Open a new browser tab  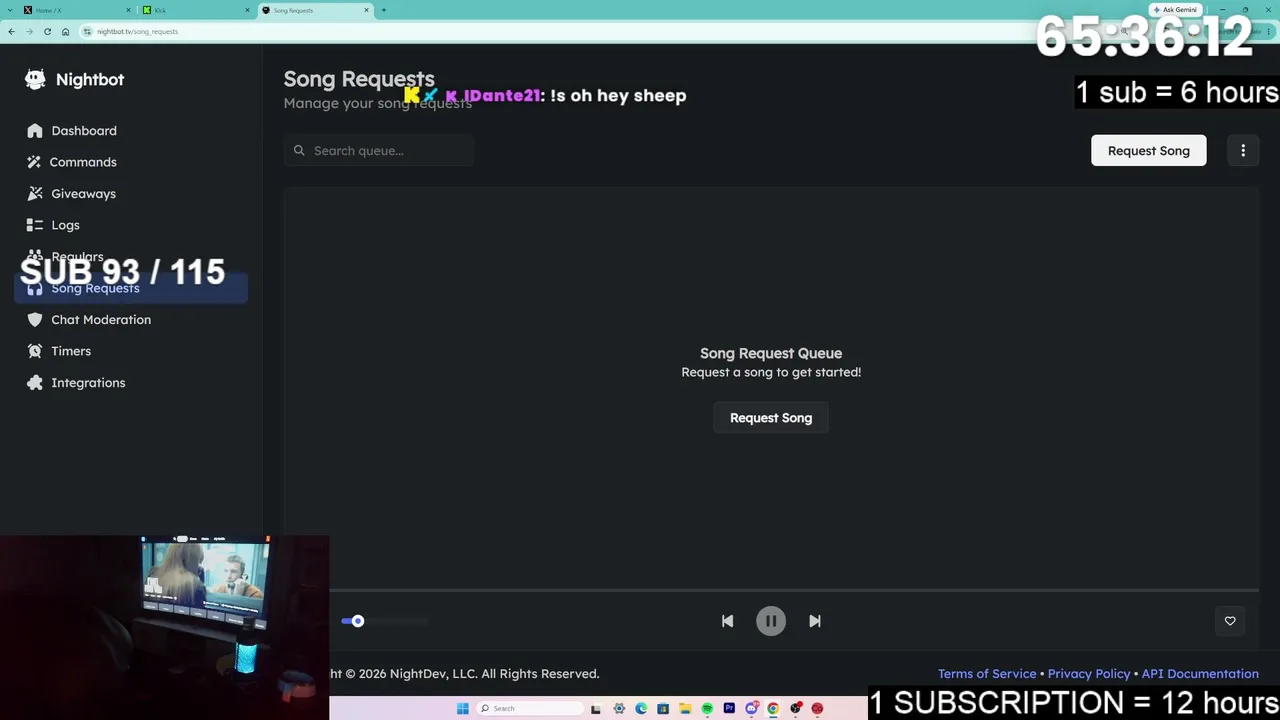coord(384,10)
